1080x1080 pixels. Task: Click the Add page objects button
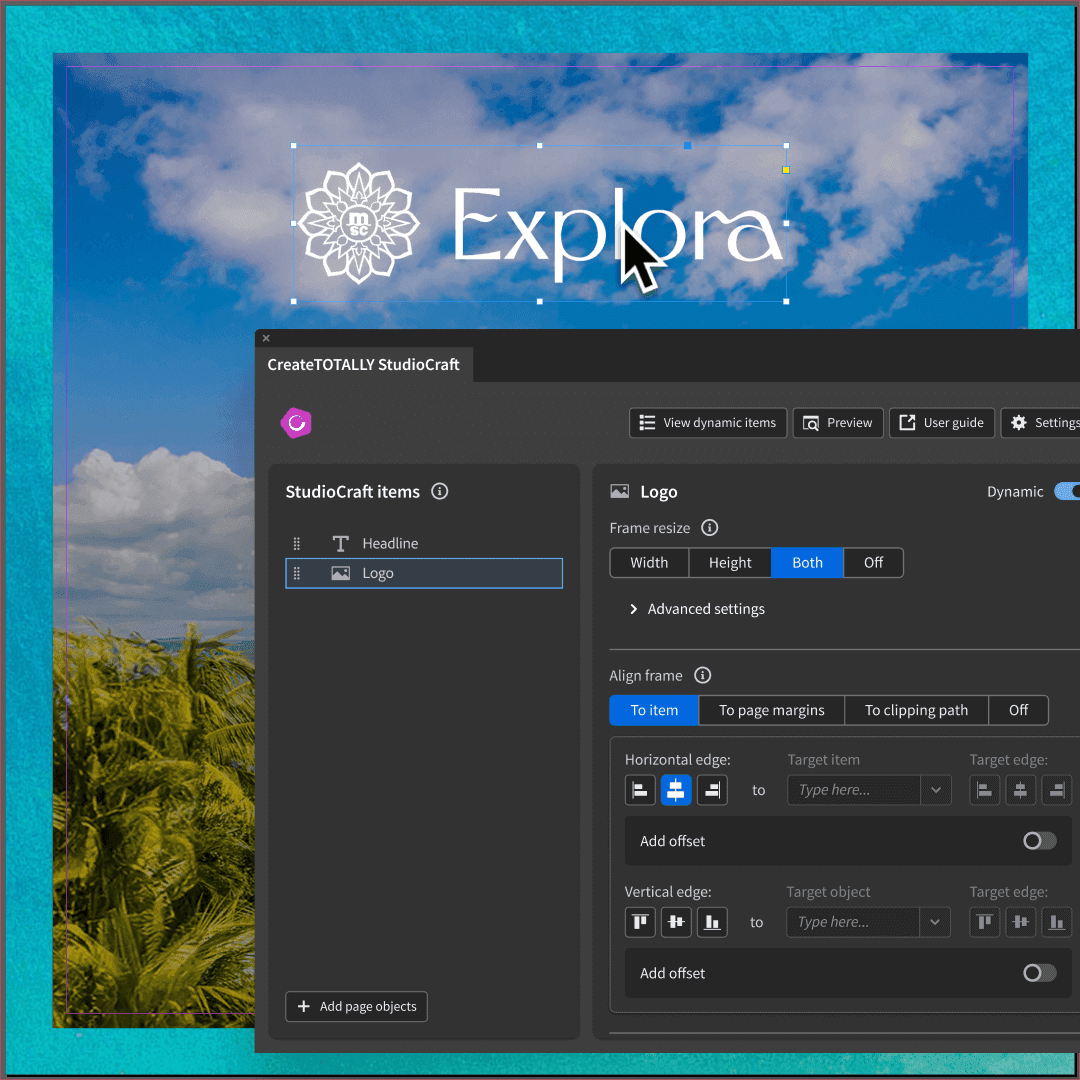(356, 1007)
